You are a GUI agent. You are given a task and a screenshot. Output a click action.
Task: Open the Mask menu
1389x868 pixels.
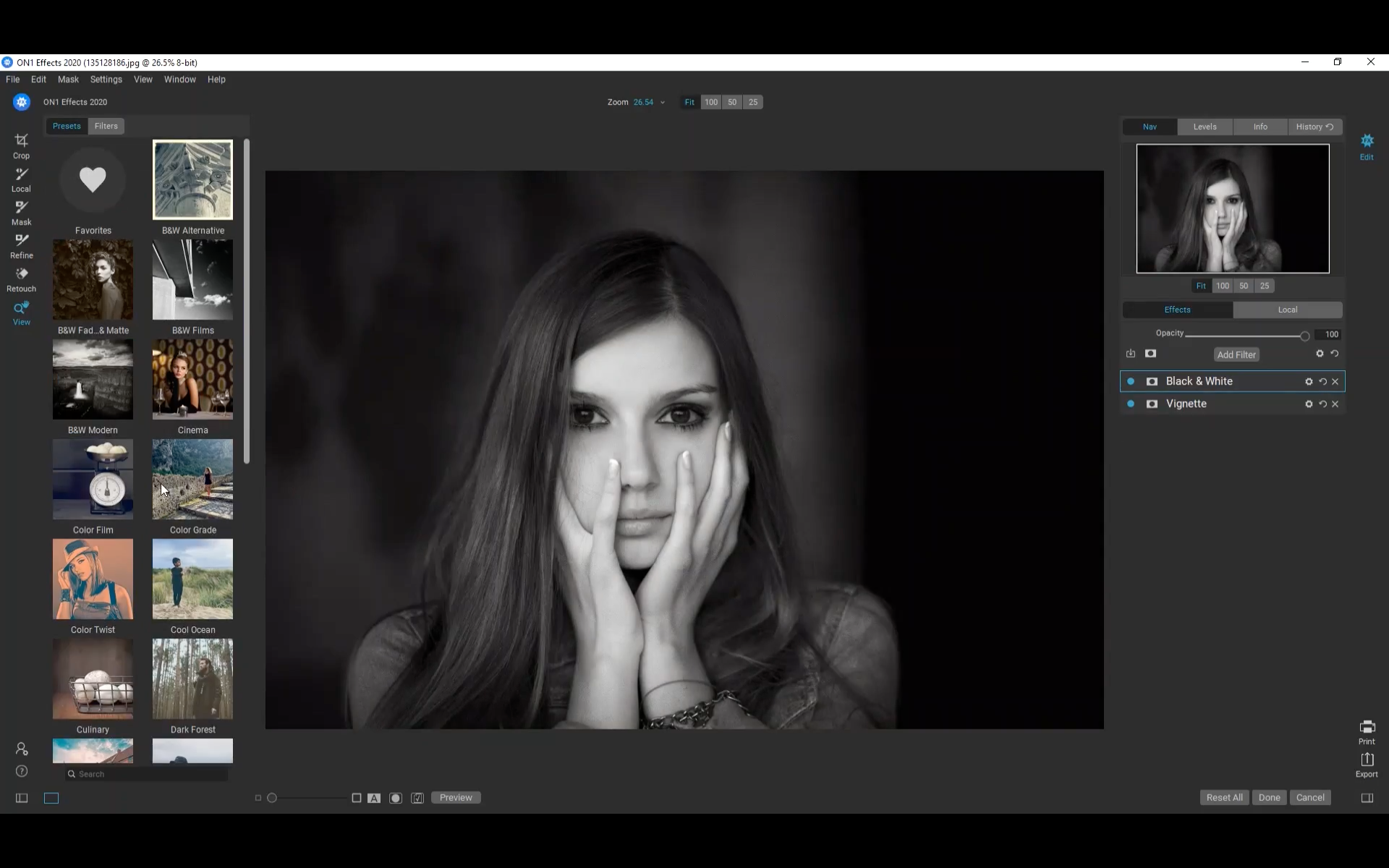[68, 80]
